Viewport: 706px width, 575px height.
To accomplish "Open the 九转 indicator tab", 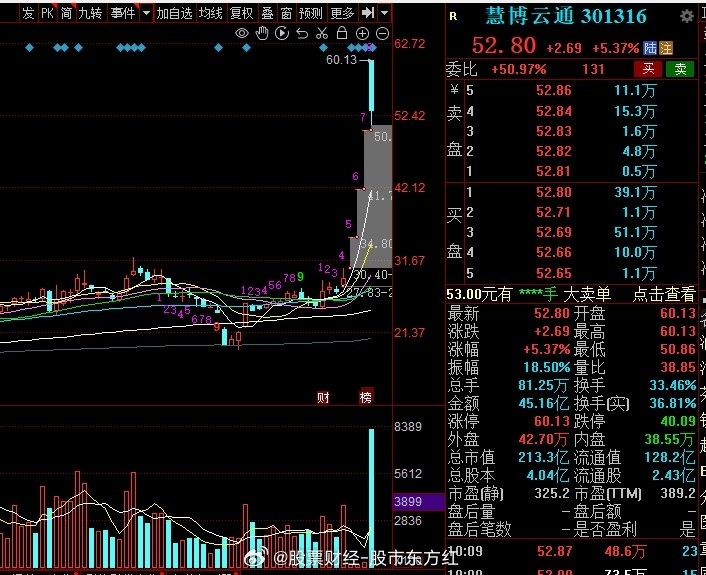I will click(x=90, y=13).
